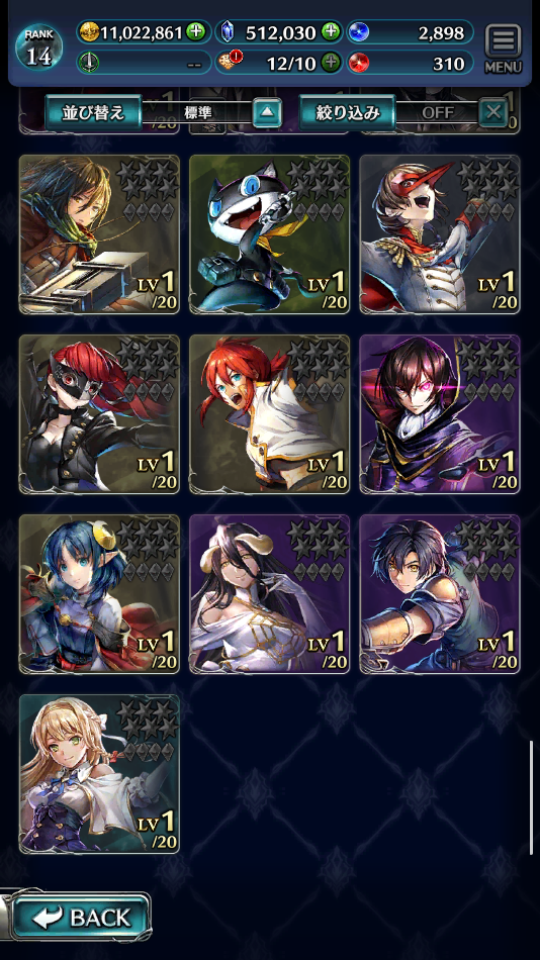Tap the RANK 14 badge
This screenshot has width=540, height=960.
(x=39, y=48)
